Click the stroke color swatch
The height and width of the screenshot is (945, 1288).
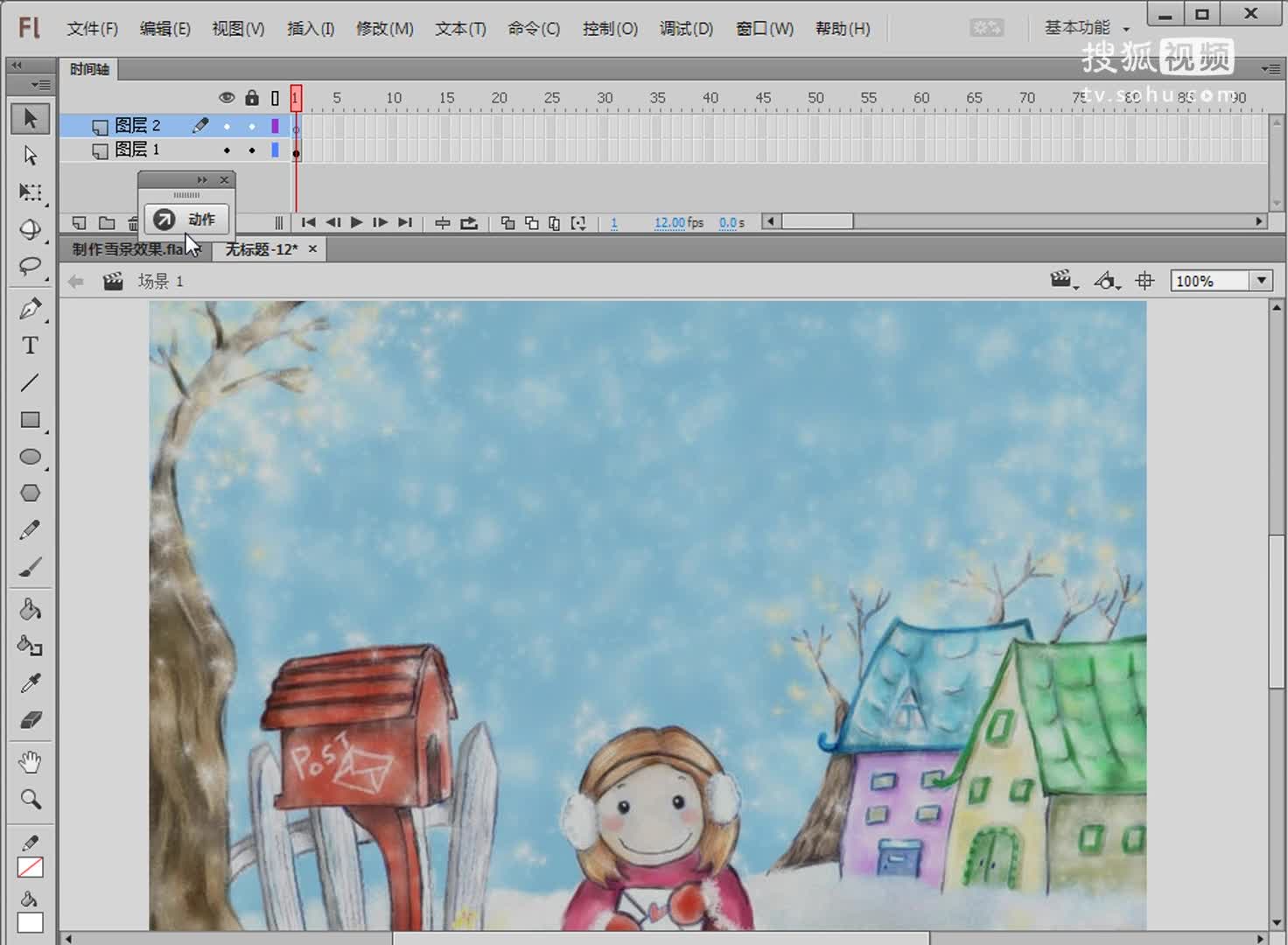(30, 868)
